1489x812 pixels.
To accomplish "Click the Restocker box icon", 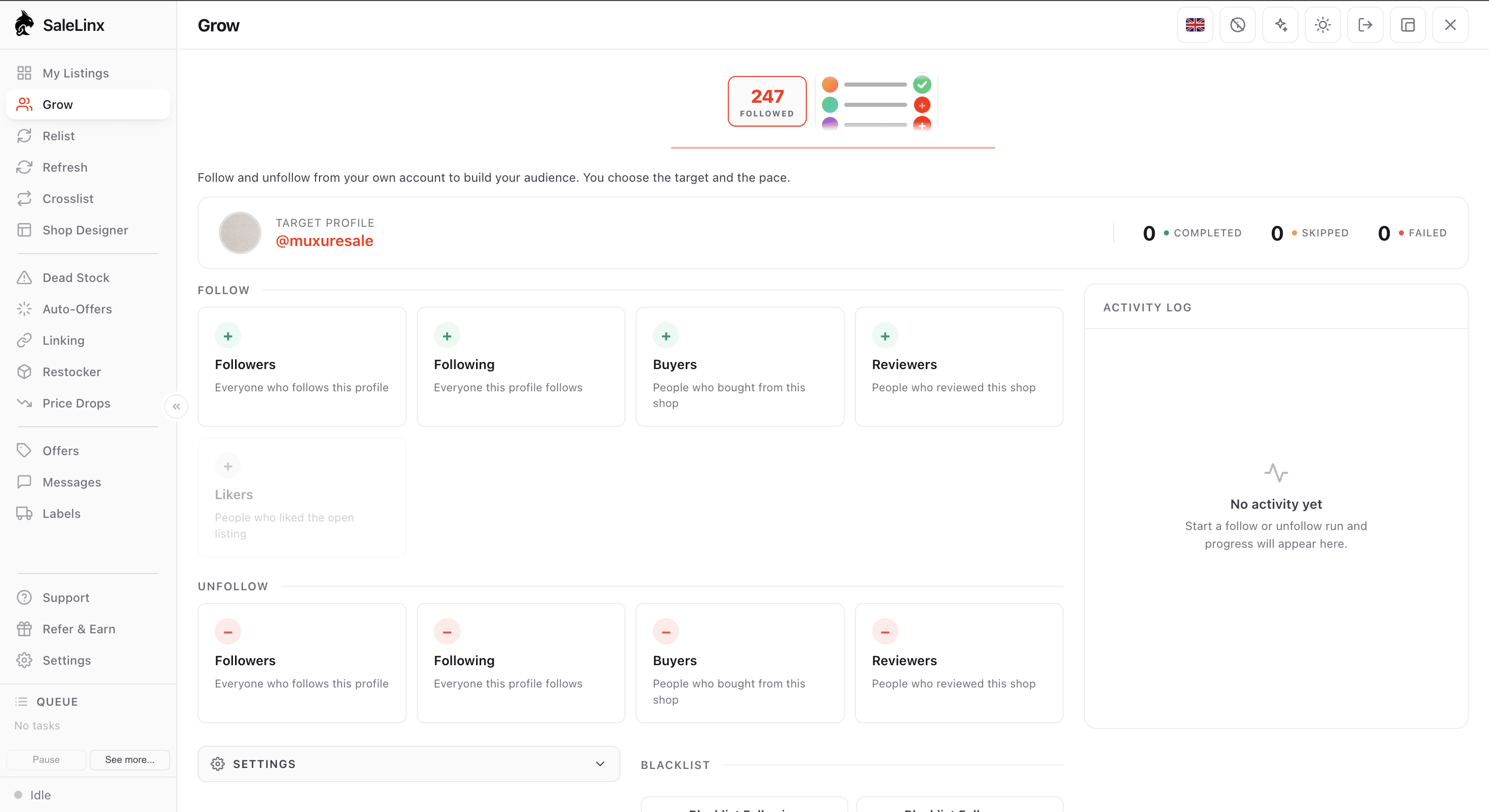I will coord(24,372).
